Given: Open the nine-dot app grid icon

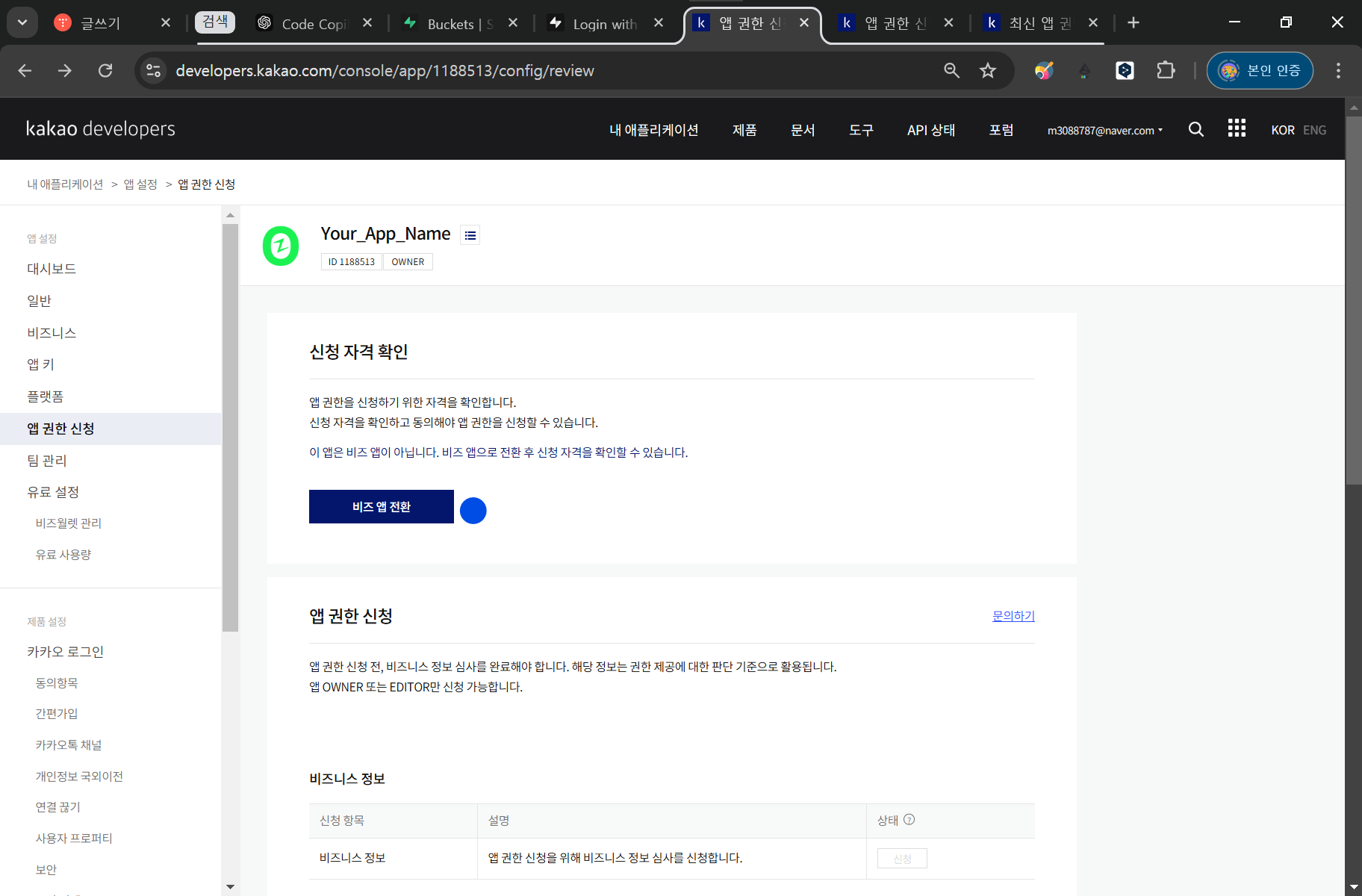Looking at the screenshot, I should (x=1237, y=128).
